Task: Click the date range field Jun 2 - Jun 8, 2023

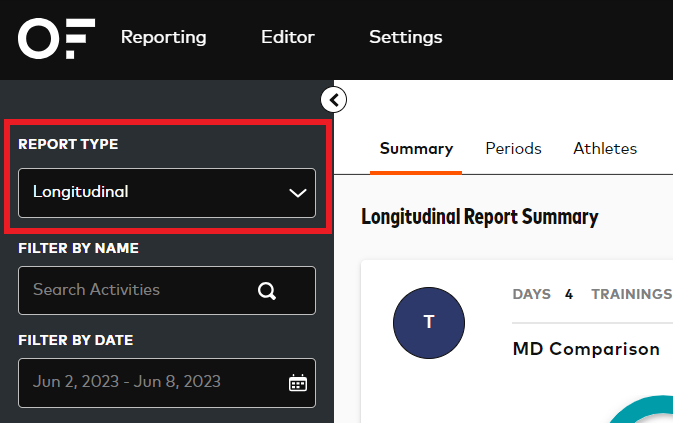Action: click(x=167, y=383)
